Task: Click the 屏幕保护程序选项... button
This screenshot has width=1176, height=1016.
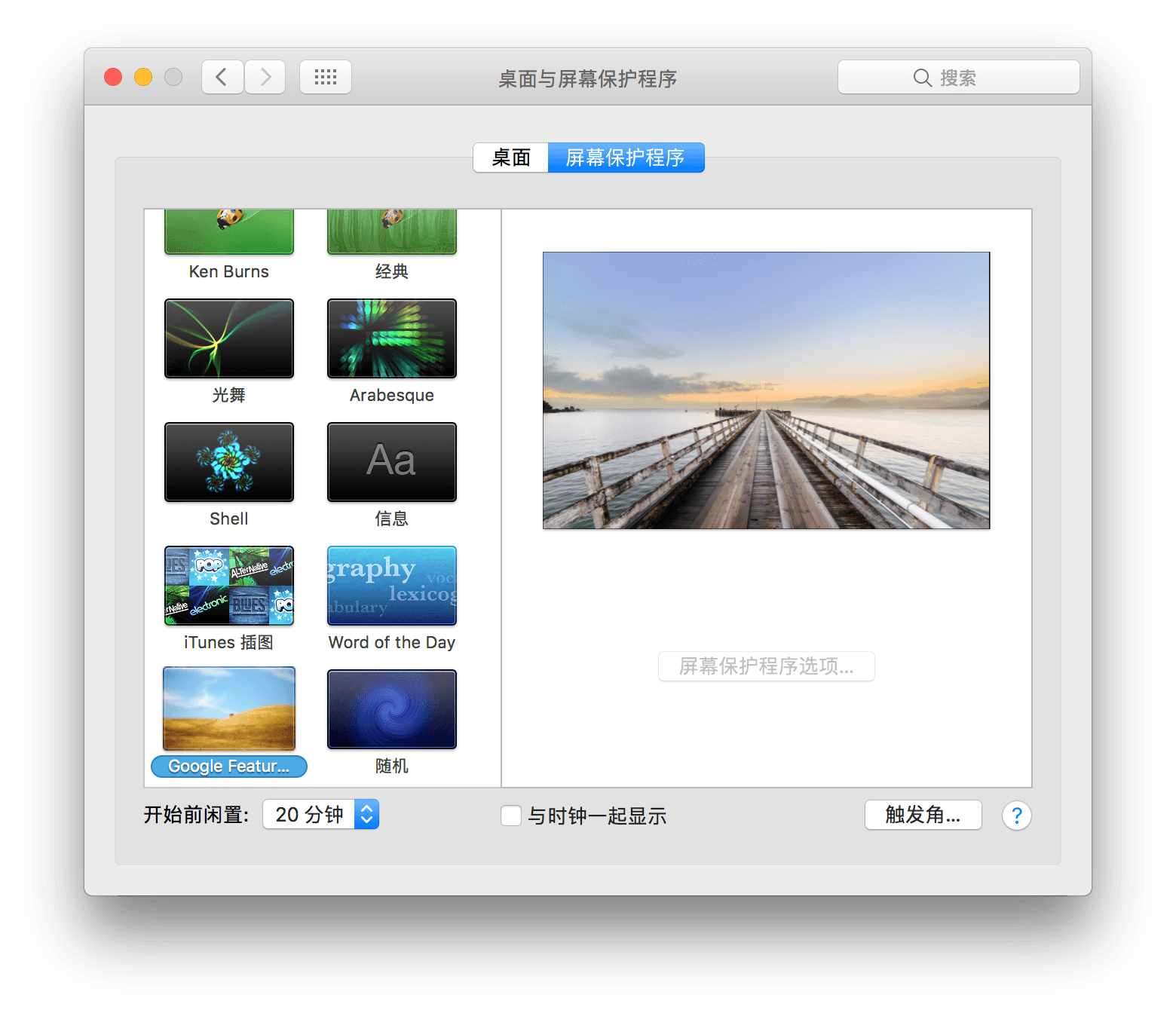Action: [767, 666]
